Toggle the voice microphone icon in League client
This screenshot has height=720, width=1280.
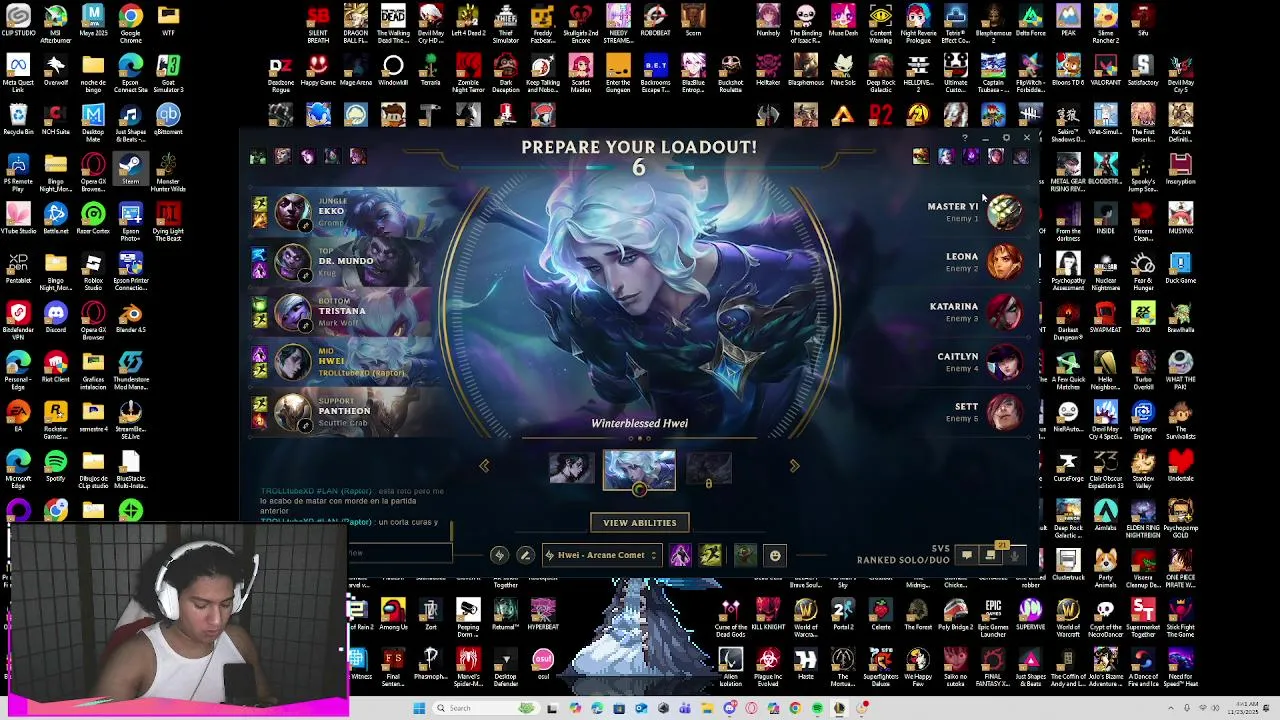[1015, 555]
